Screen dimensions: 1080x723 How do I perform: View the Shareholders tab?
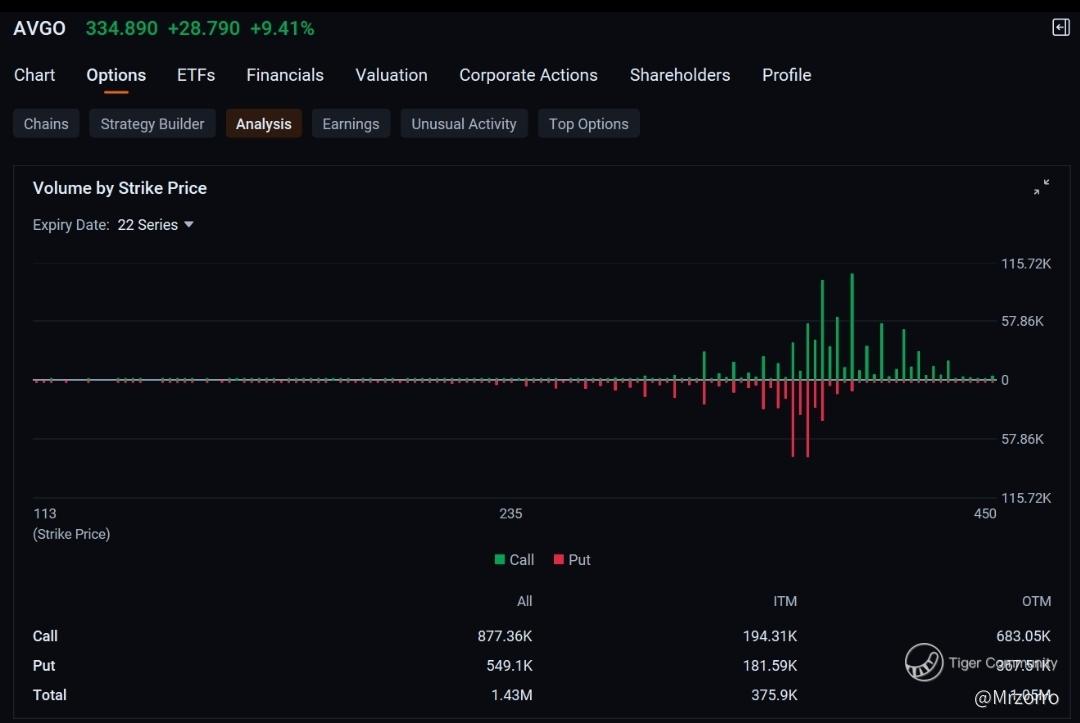680,75
